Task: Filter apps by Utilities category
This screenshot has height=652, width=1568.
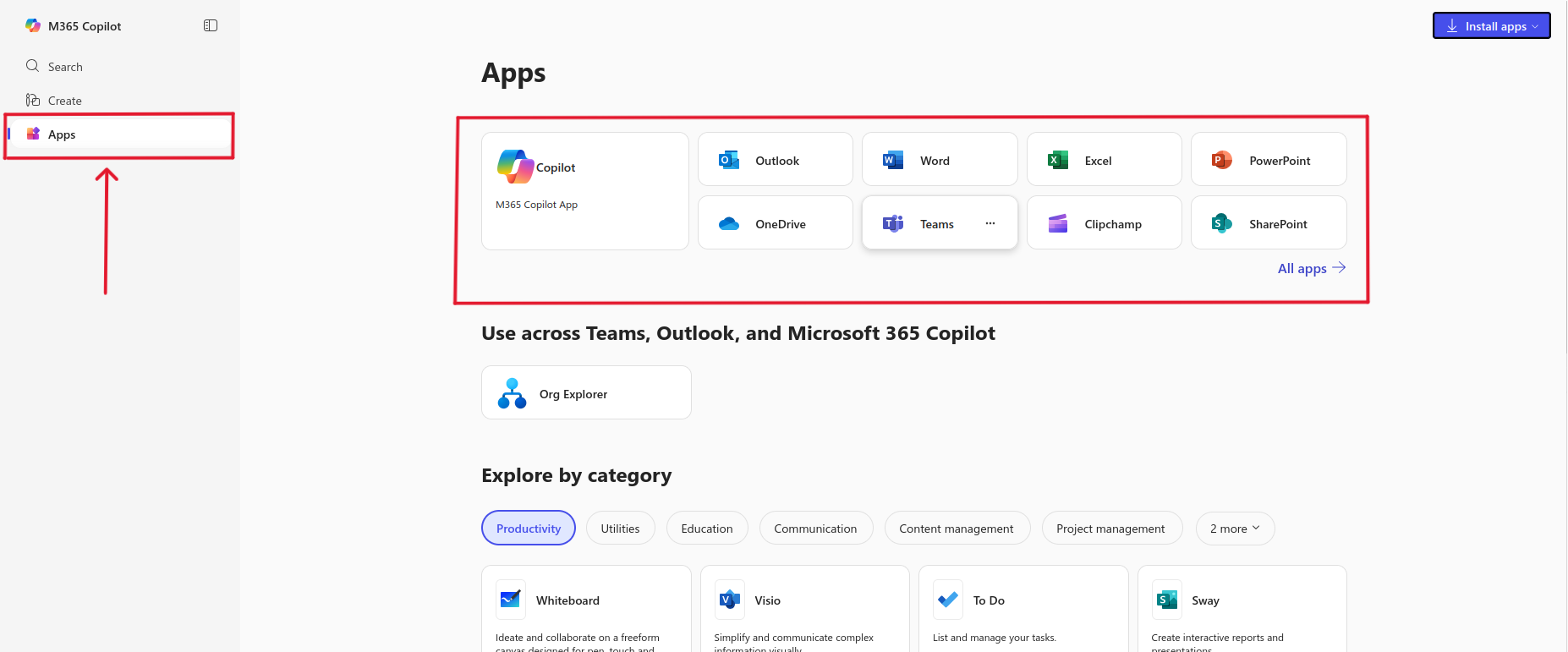Action: pos(620,529)
